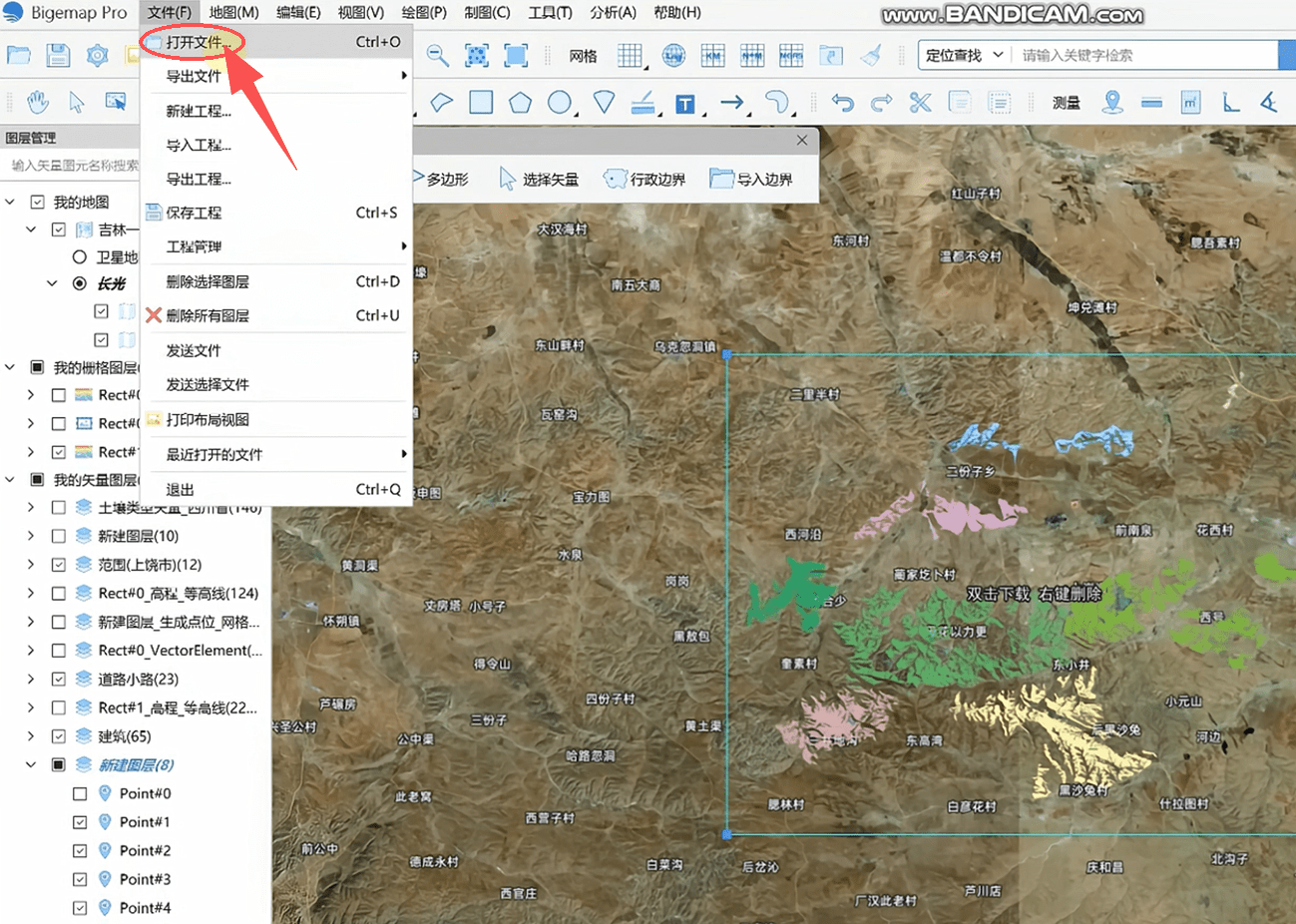
Task: Select the 长光 radio button
Action: click(80, 283)
